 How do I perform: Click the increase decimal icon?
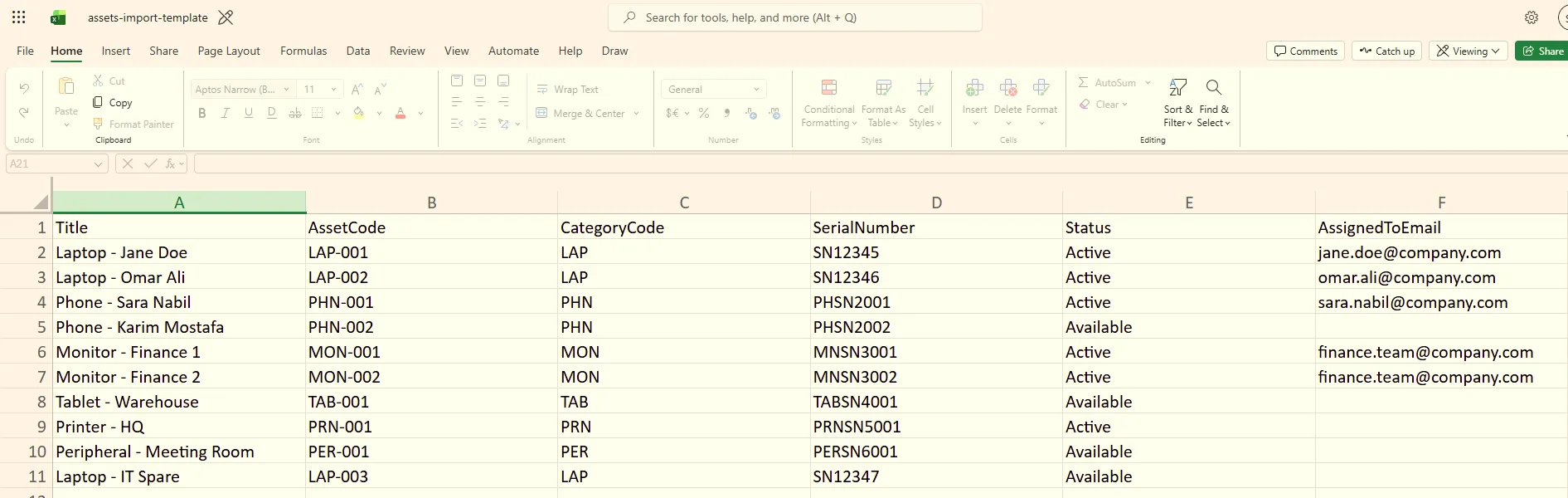[x=751, y=113]
